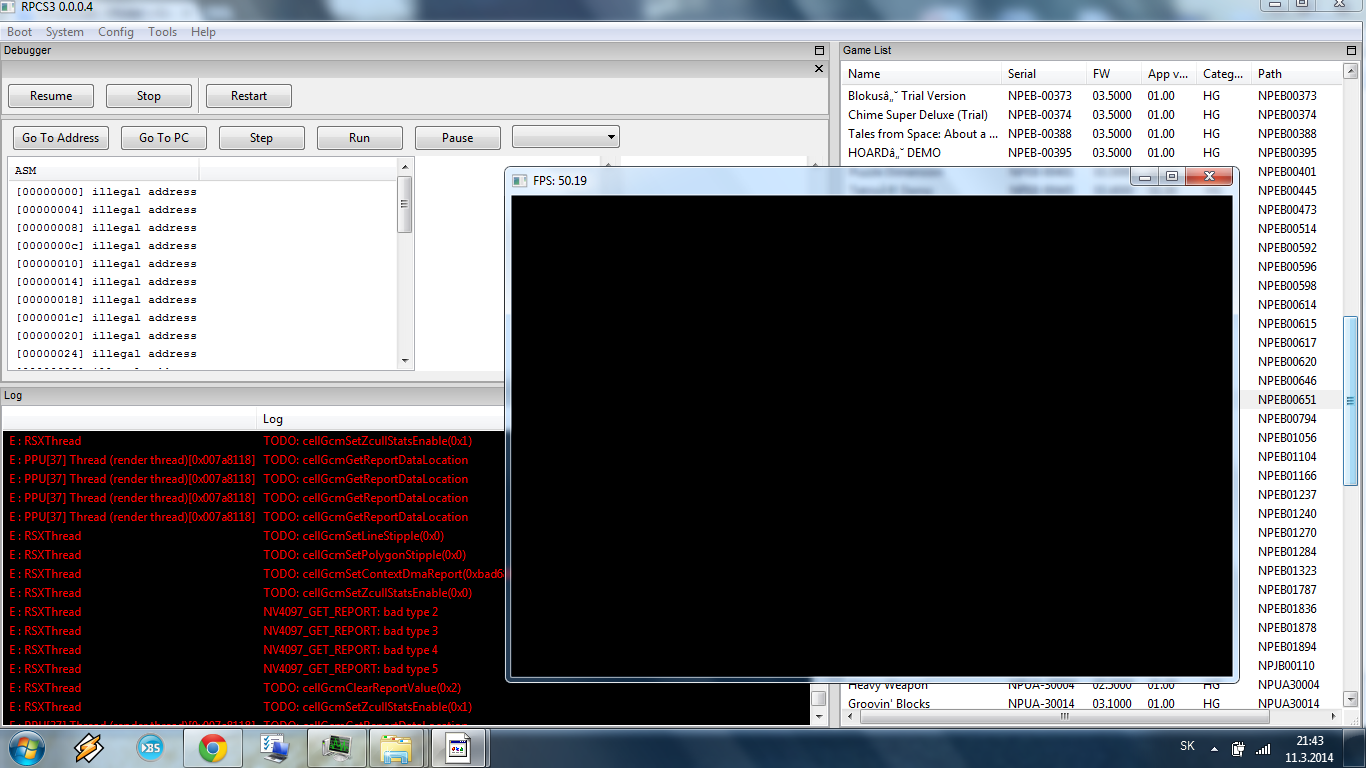This screenshot has height=768, width=1366.
Task: Select the Blokus Trial Version game row
Action: pyautogui.click(x=1092, y=96)
